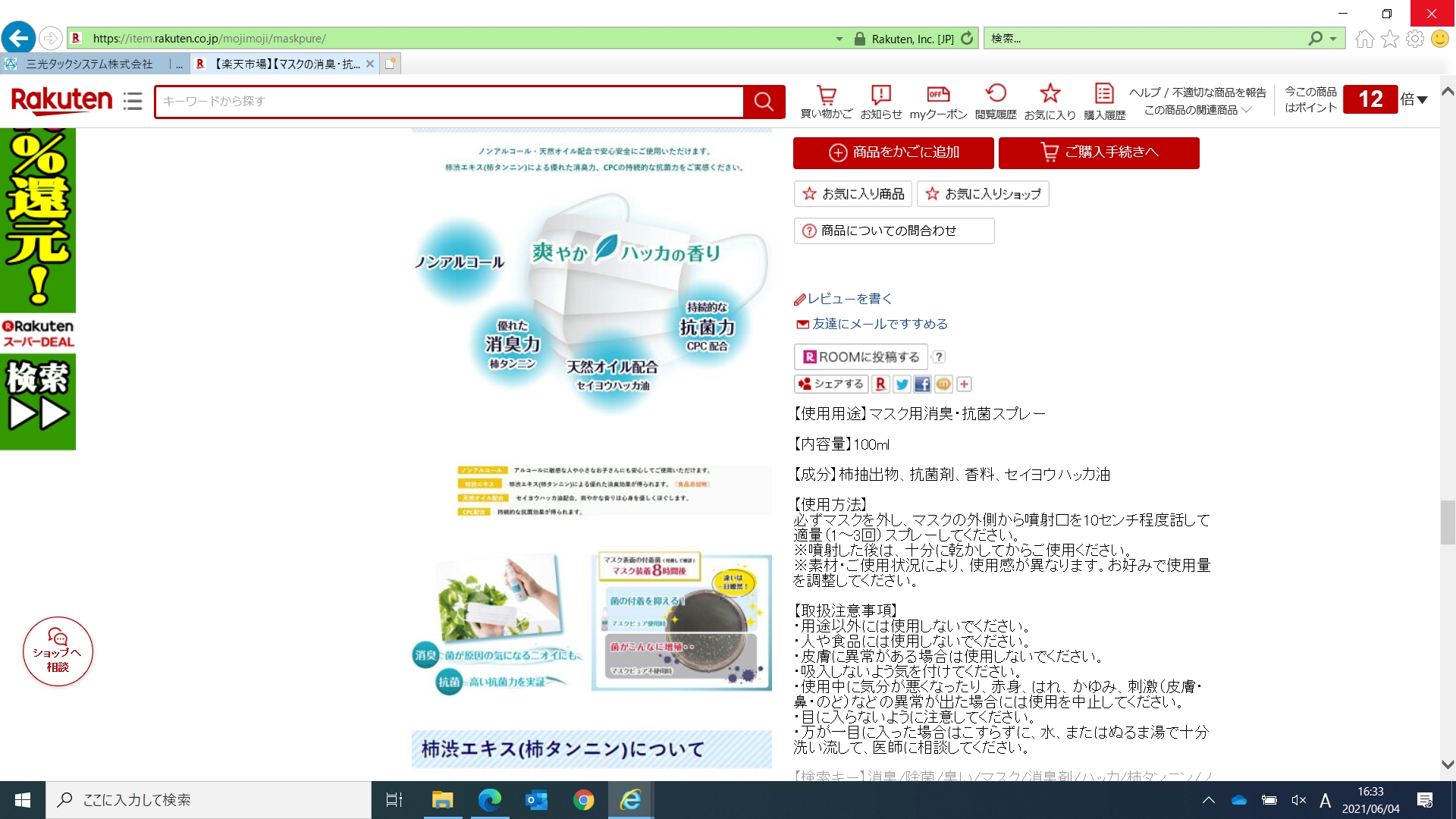Click the taskbar clock showing 16:33
The image size is (1456, 819).
pyautogui.click(x=1370, y=800)
